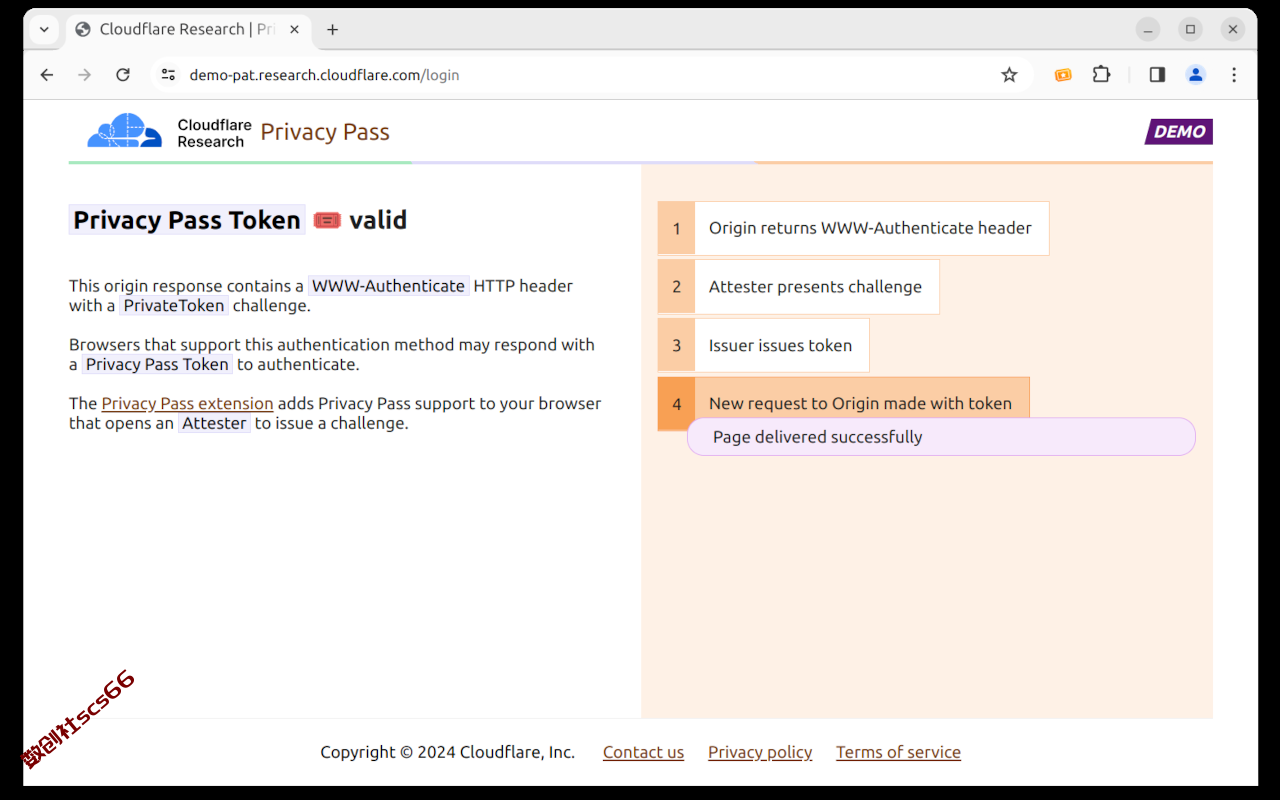Toggle the browser side panel
The width and height of the screenshot is (1280, 800).
[1157, 75]
